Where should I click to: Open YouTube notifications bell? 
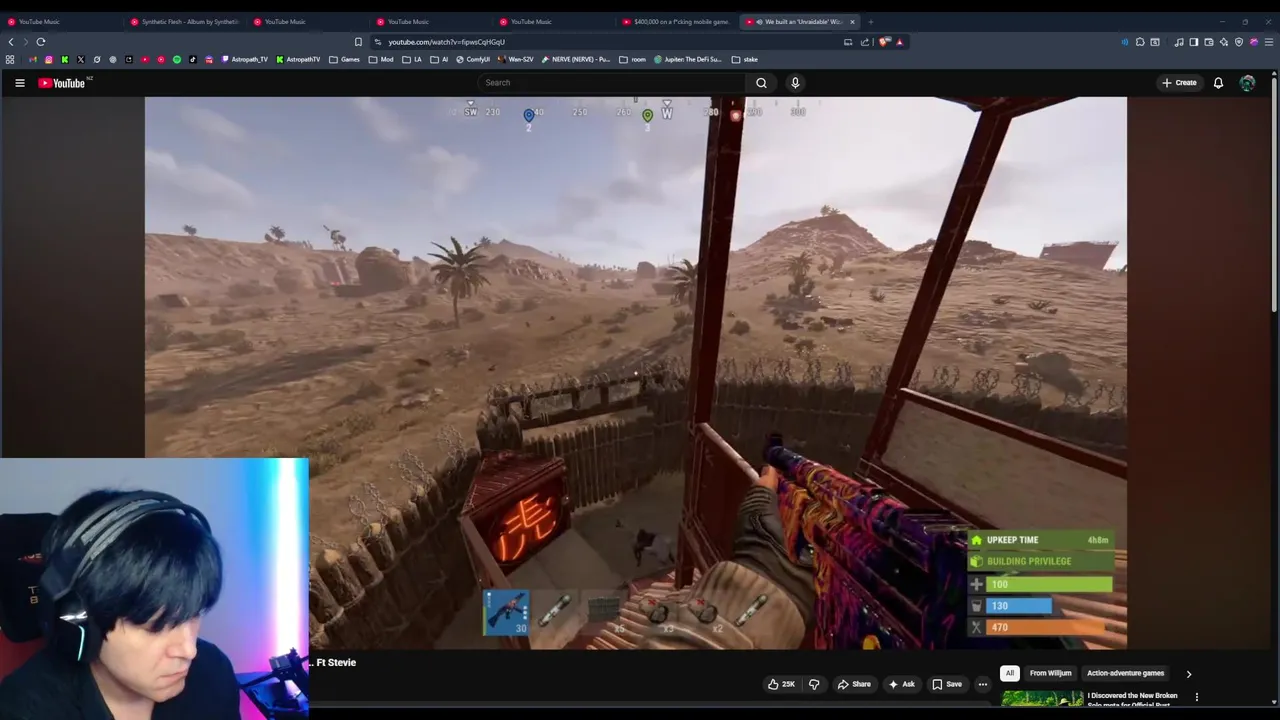pos(1218,83)
